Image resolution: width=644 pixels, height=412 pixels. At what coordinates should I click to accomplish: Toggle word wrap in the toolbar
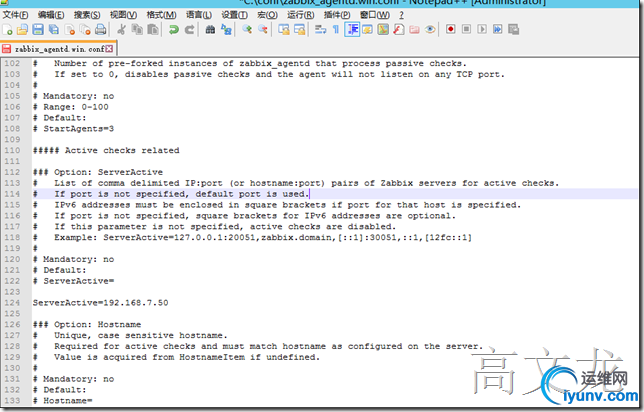click(320, 30)
